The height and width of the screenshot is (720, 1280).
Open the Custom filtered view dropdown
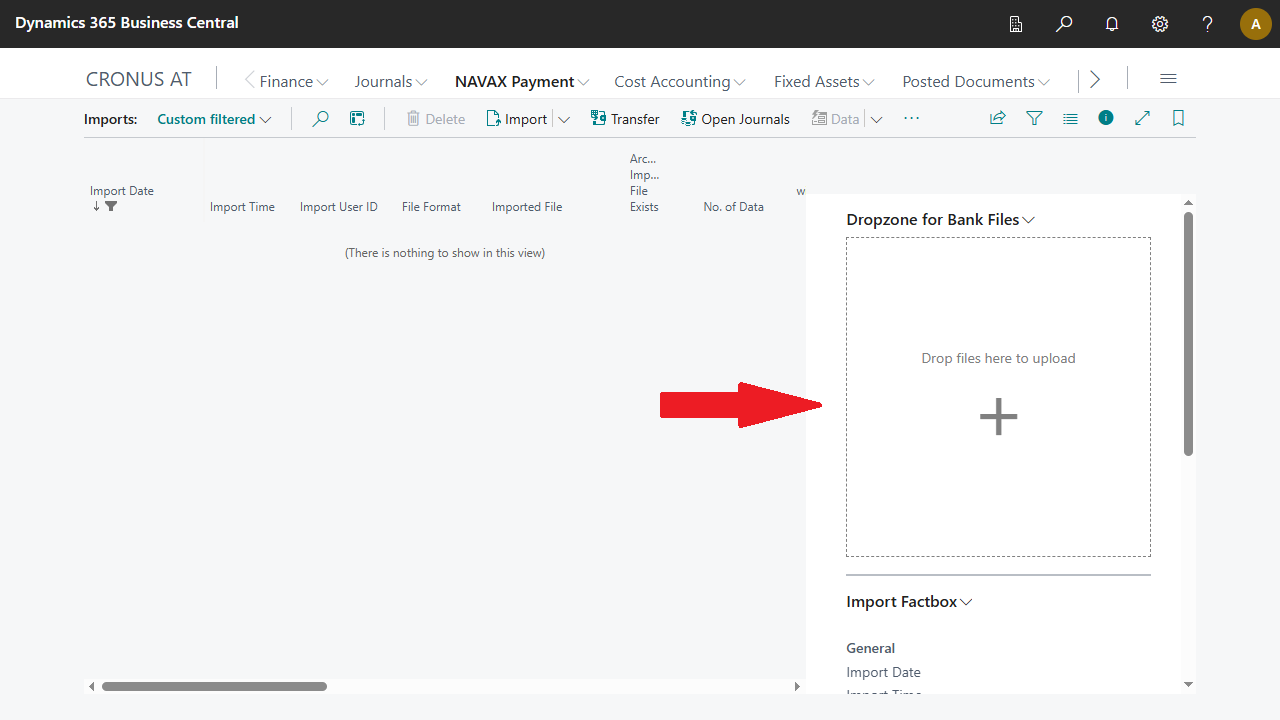(x=214, y=119)
